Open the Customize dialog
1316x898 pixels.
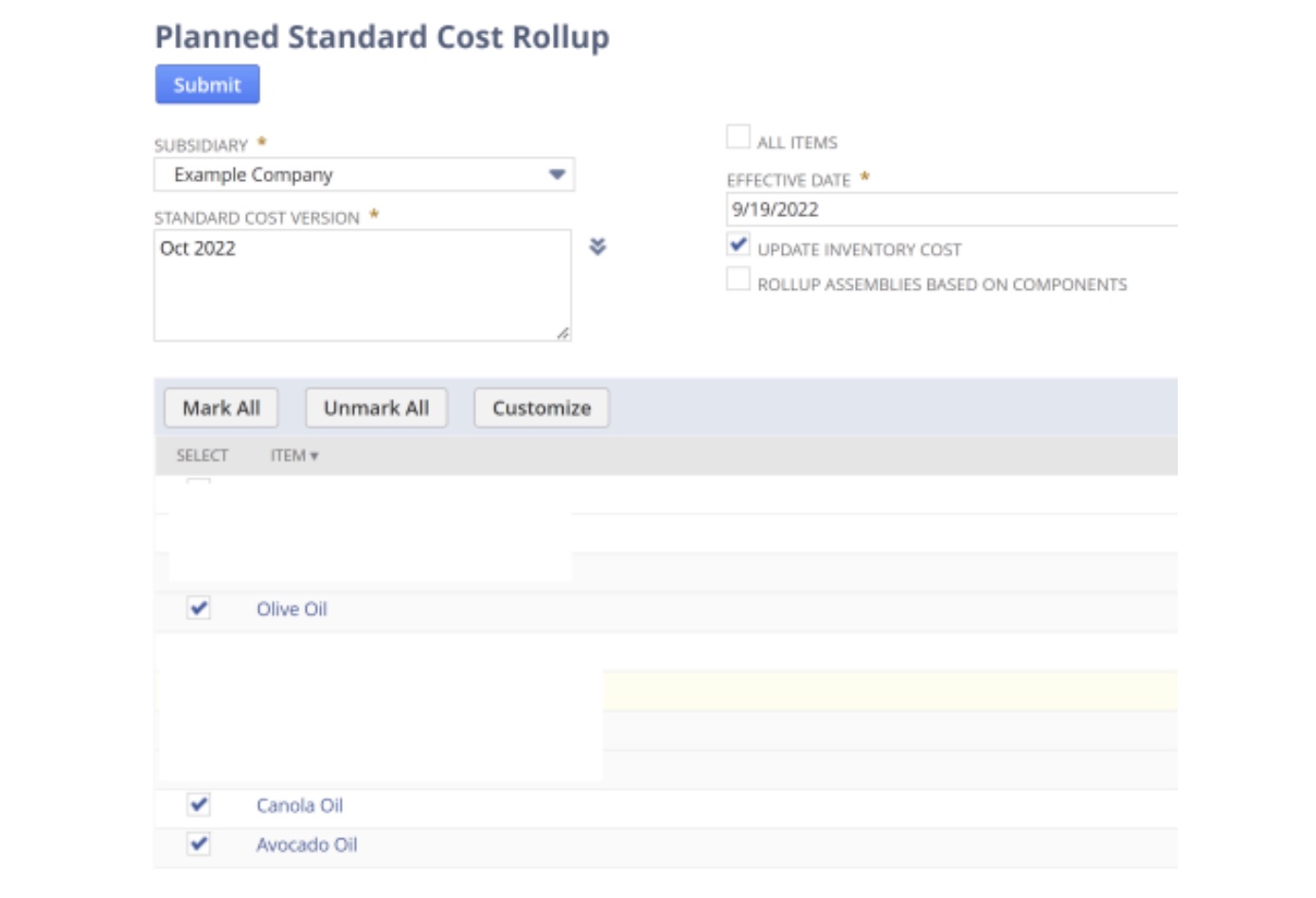click(x=542, y=407)
